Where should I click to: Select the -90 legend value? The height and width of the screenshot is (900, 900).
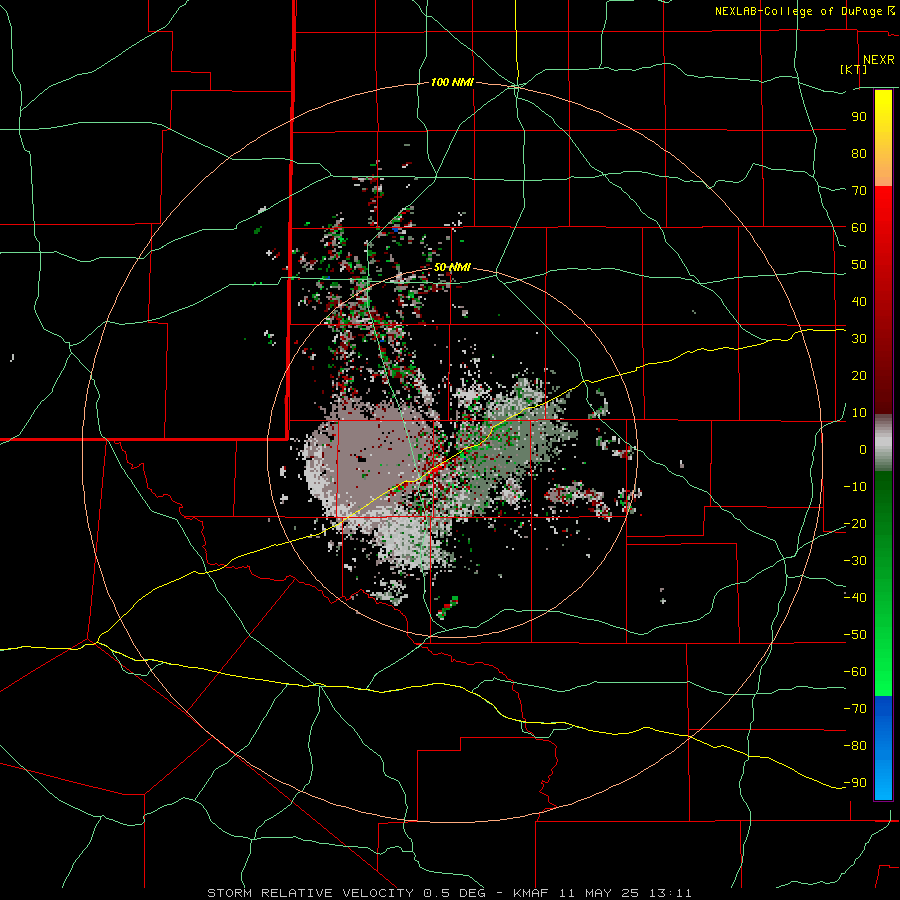coord(855,783)
